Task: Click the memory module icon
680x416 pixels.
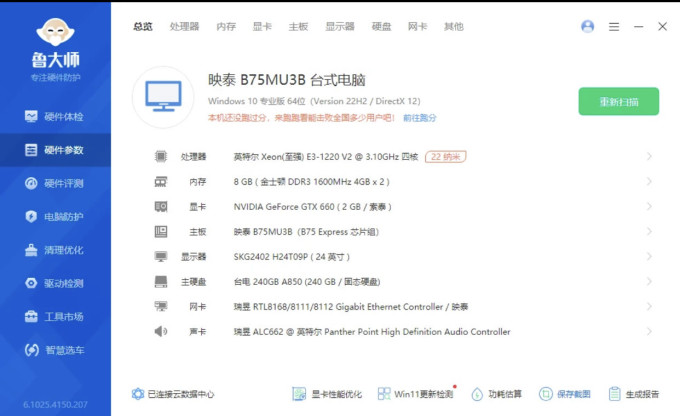Action: point(161,181)
